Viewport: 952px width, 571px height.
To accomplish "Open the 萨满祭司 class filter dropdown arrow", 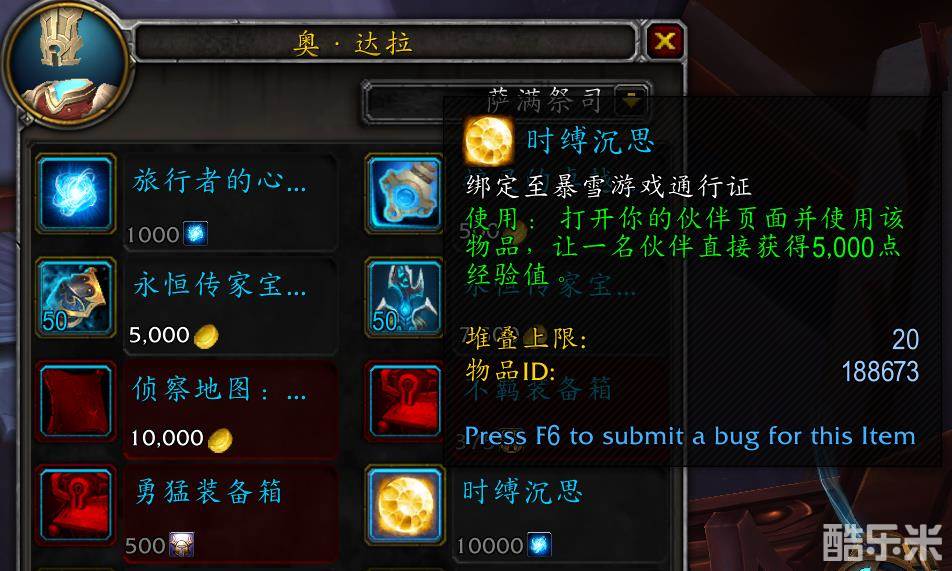I will 631,100.
